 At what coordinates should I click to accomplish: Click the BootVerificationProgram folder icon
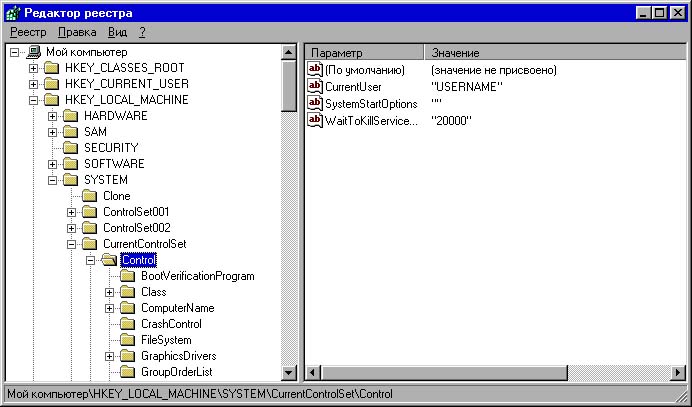click(x=128, y=276)
